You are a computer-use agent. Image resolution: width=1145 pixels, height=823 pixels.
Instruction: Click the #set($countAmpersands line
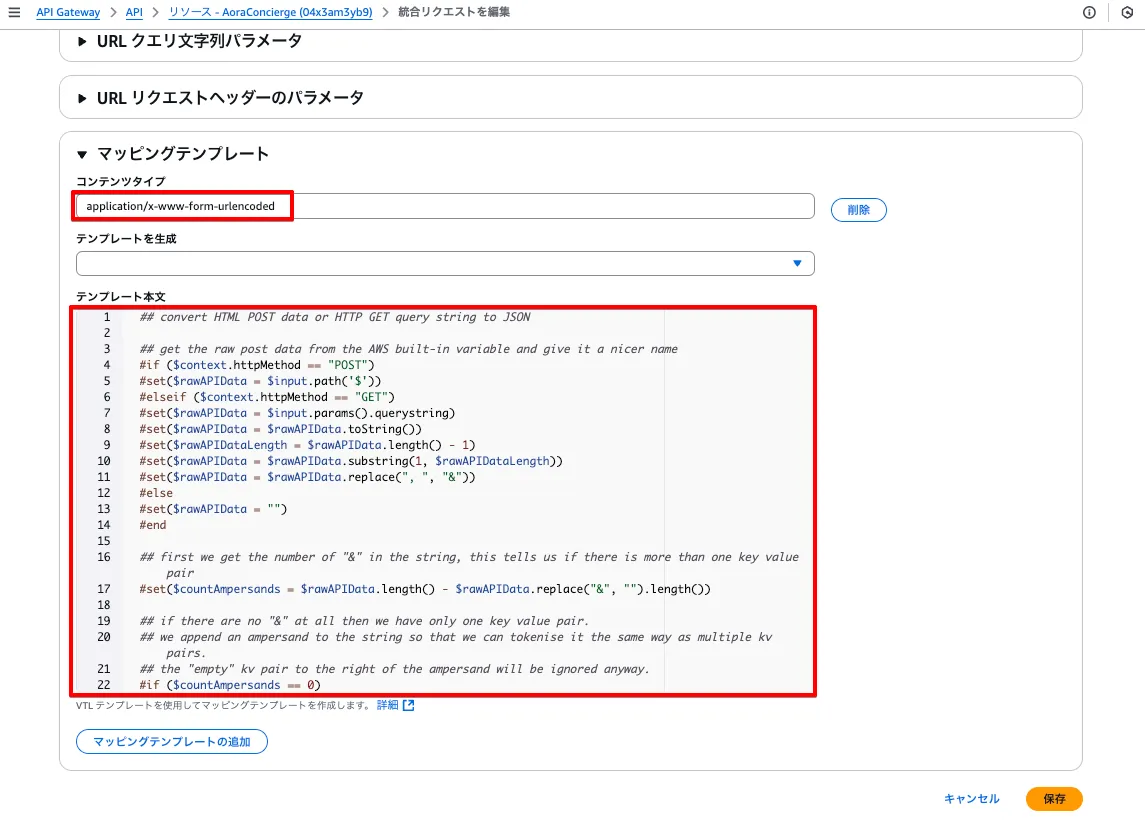(x=425, y=589)
